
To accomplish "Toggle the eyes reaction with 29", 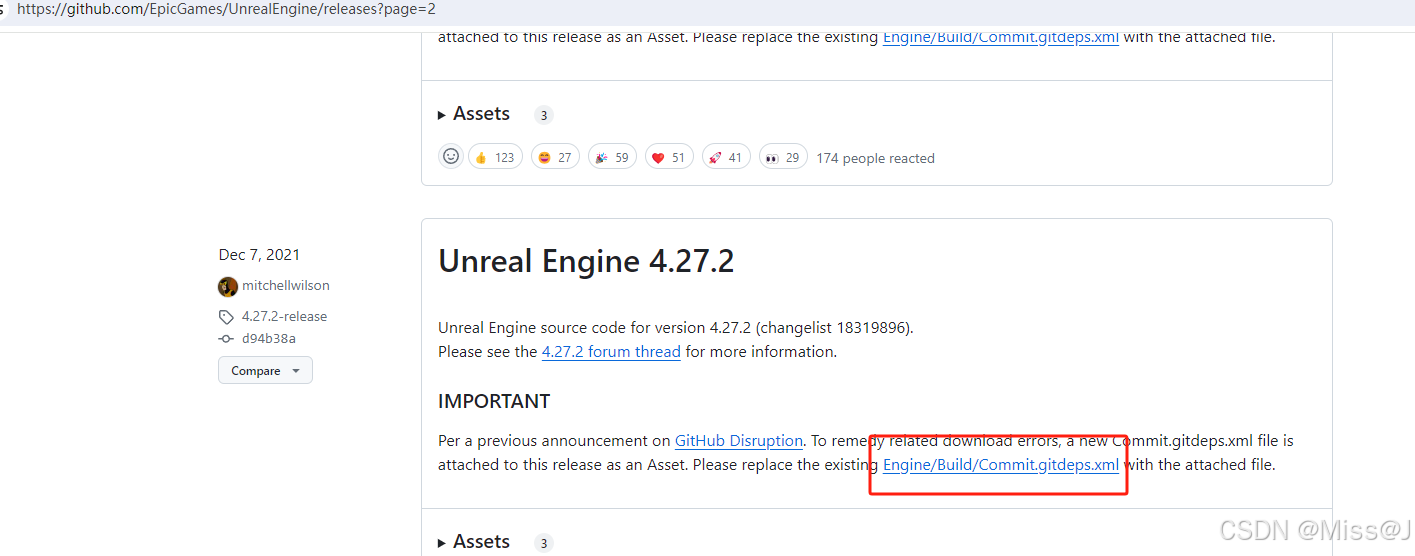I will [783, 157].
